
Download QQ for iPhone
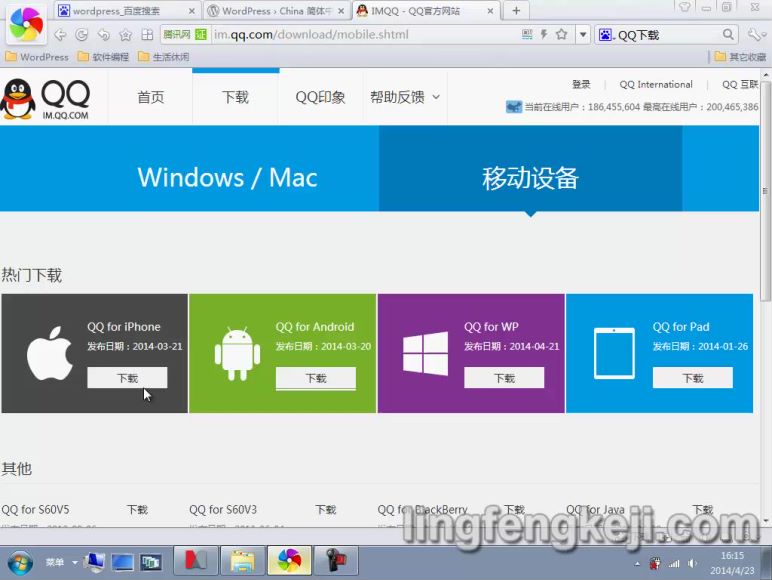pyautogui.click(x=128, y=378)
